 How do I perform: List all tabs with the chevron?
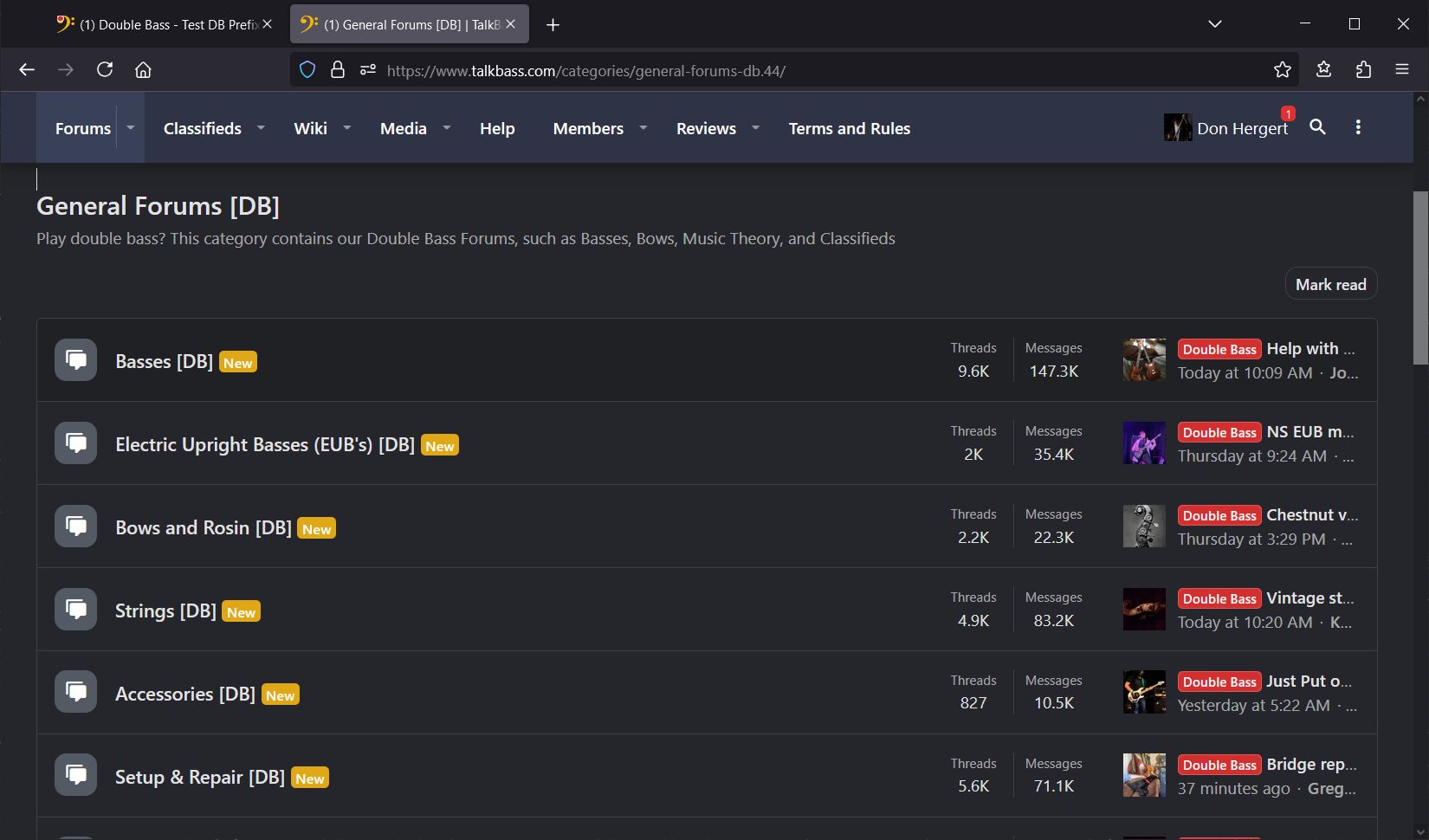tap(1215, 24)
